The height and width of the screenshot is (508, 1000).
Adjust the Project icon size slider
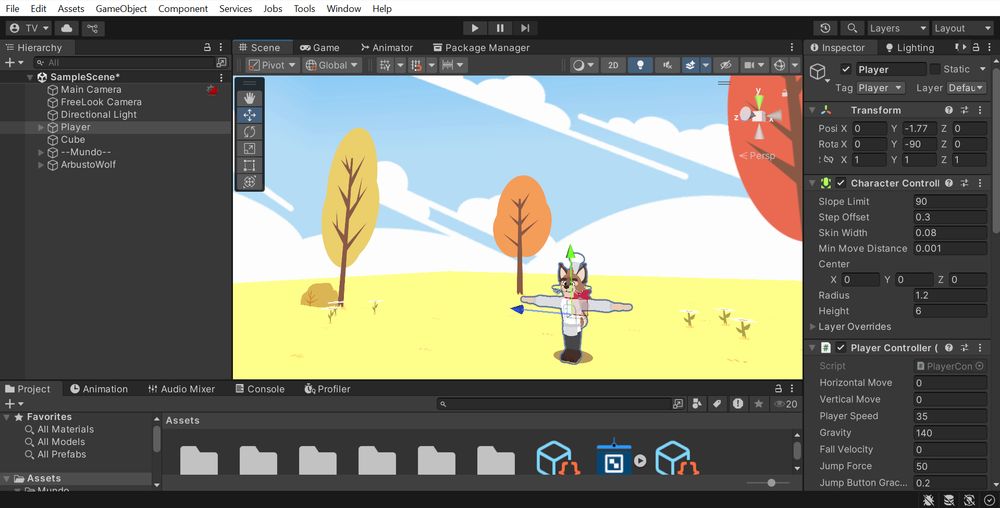pyautogui.click(x=770, y=483)
